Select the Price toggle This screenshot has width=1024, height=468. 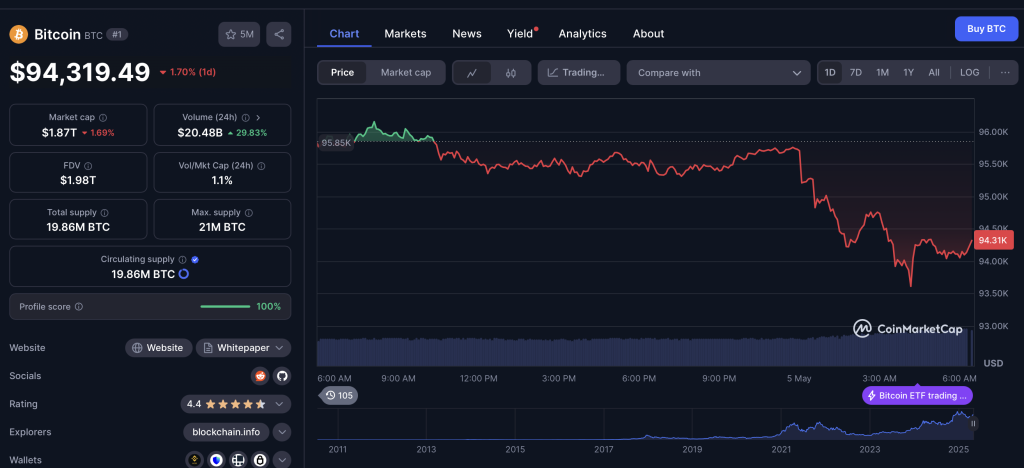pyautogui.click(x=342, y=72)
